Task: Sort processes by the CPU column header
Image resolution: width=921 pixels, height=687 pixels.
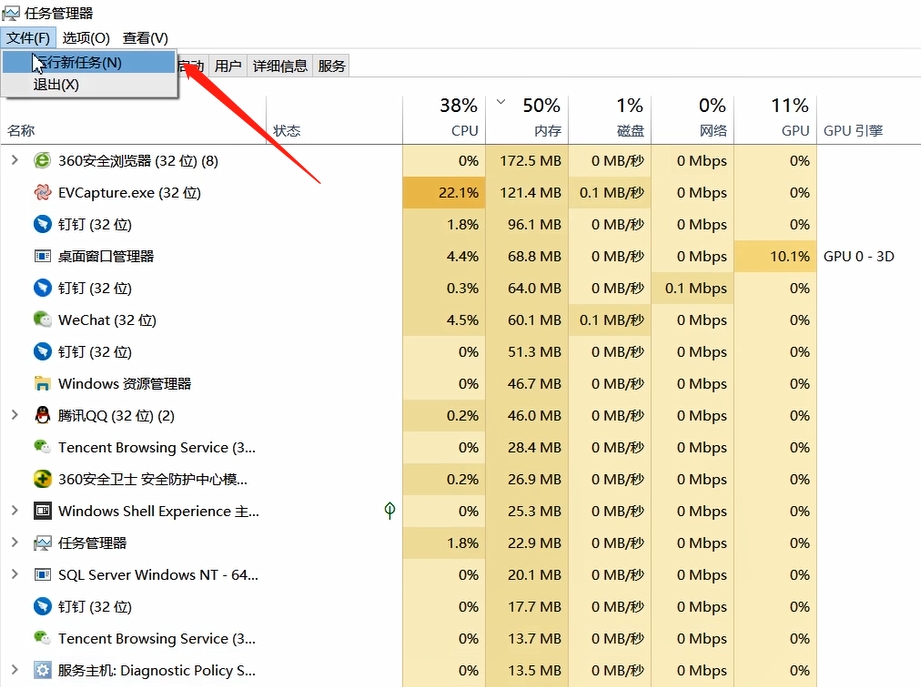Action: point(464,130)
